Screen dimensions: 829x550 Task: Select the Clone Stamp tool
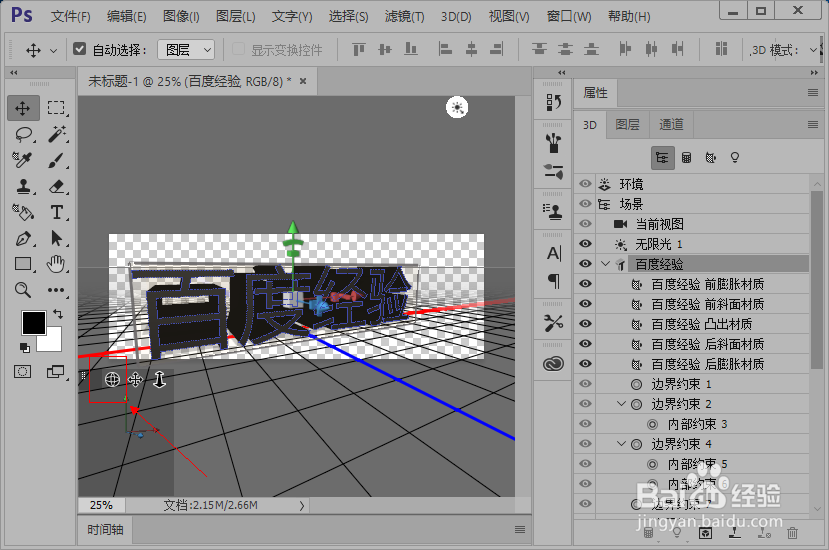(x=23, y=186)
